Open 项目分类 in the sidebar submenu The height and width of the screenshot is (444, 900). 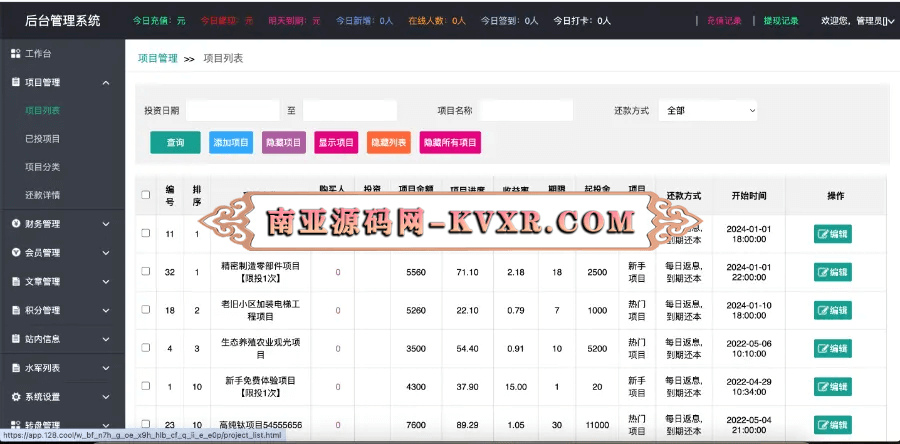pyautogui.click(x=42, y=167)
